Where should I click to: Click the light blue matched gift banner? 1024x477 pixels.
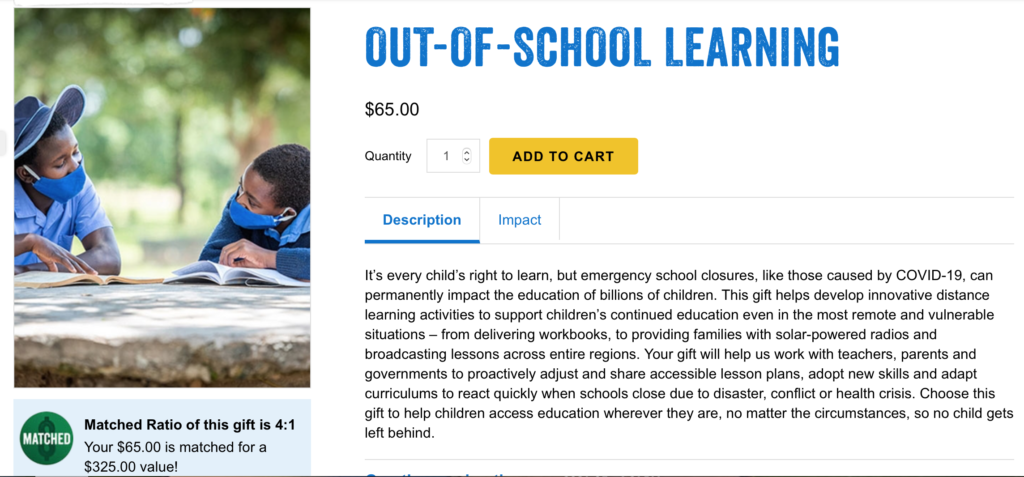click(162, 438)
